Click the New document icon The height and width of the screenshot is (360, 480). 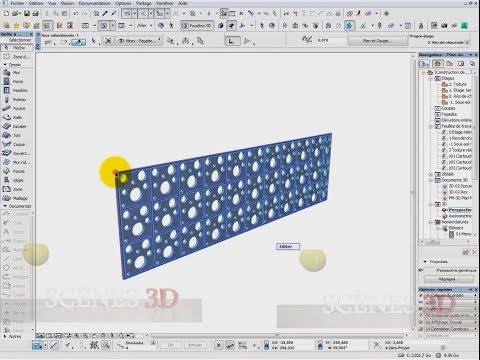pos(6,13)
